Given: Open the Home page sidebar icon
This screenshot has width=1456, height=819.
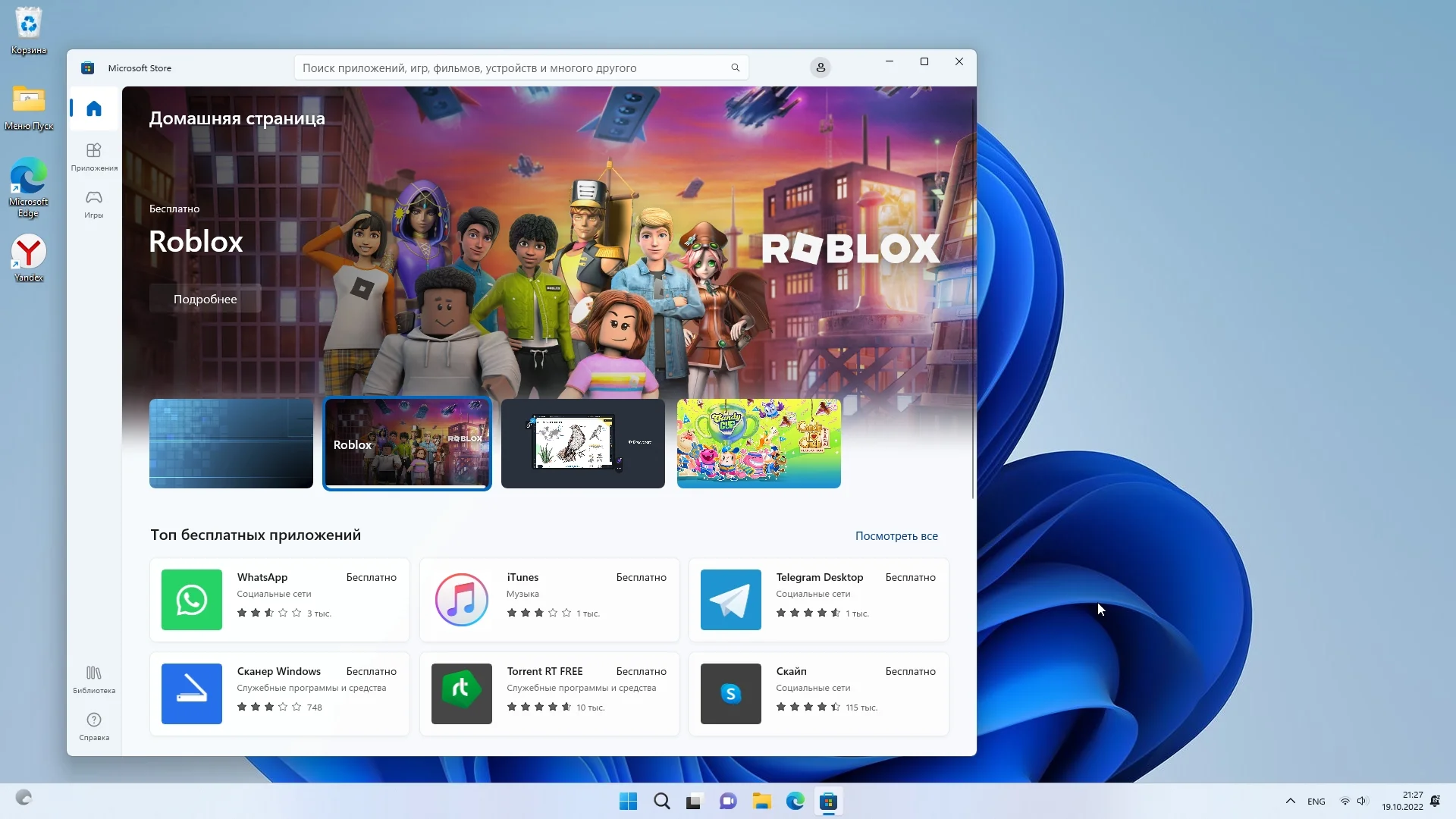Looking at the screenshot, I should (94, 108).
